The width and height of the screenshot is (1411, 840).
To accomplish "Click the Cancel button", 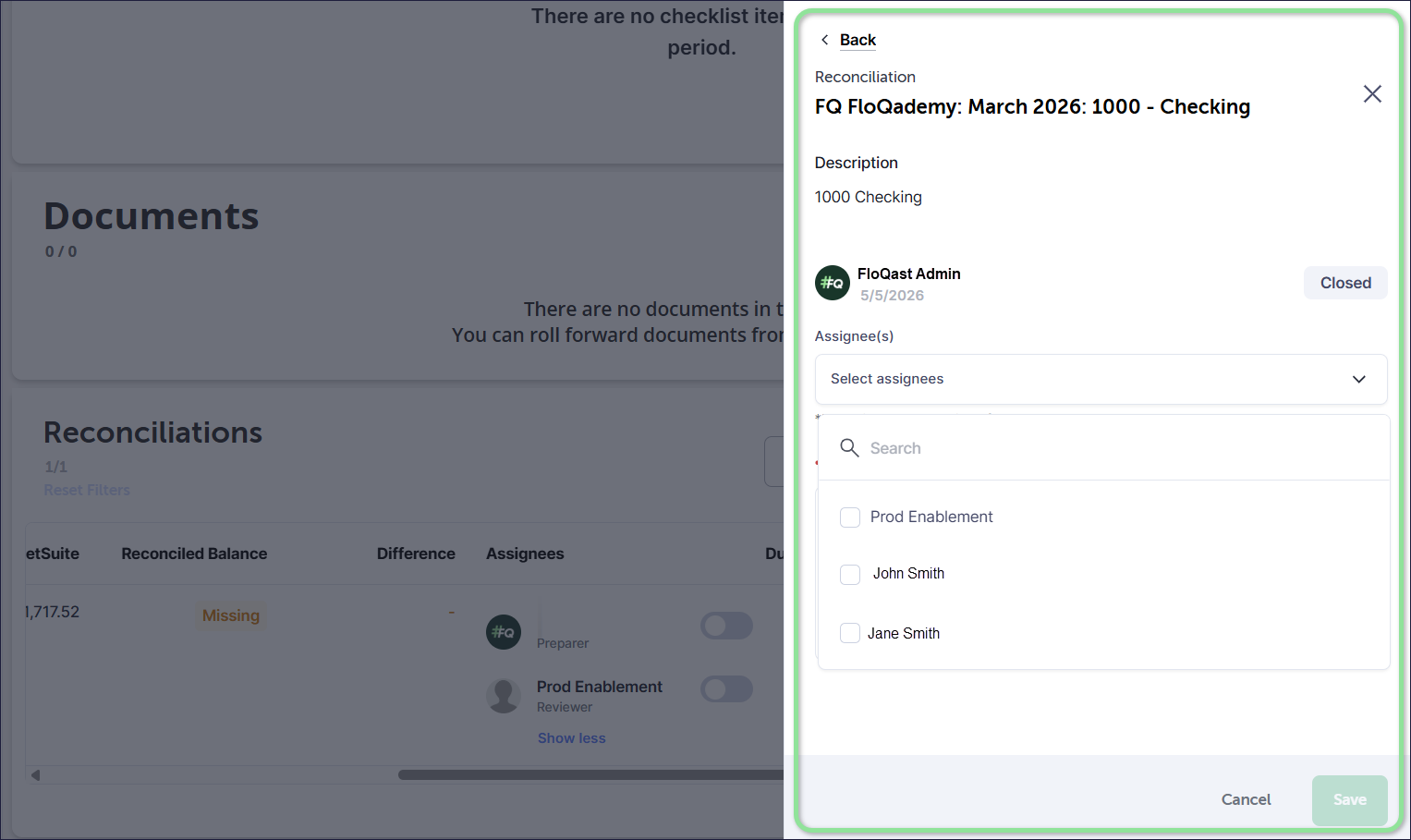I will 1246,799.
